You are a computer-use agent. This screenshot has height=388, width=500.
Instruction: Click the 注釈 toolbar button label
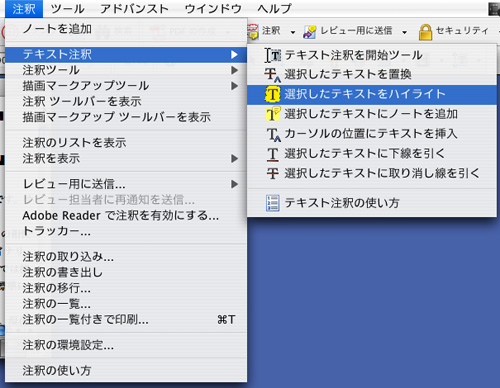pos(271,31)
